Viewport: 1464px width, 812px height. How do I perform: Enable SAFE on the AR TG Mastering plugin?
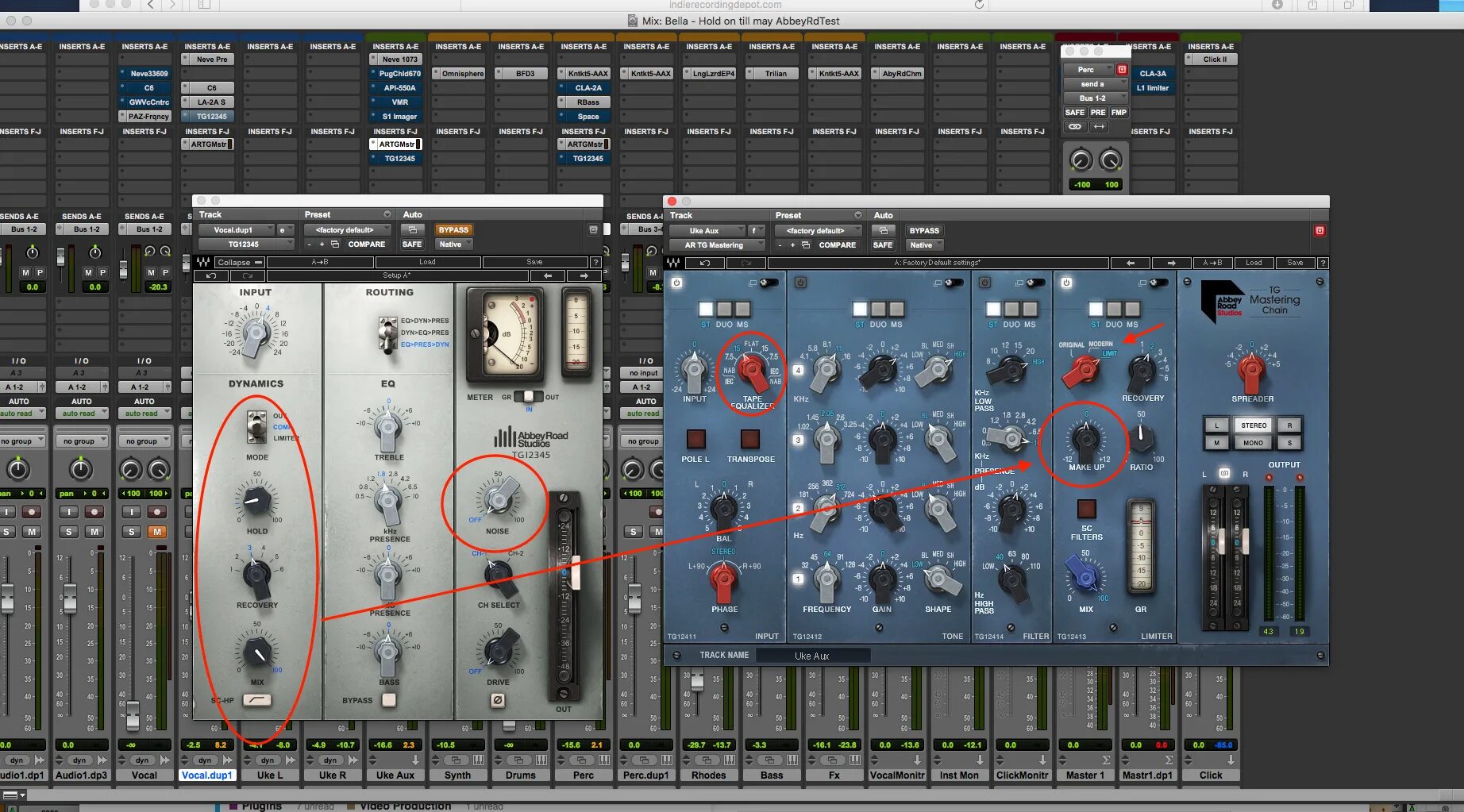883,244
